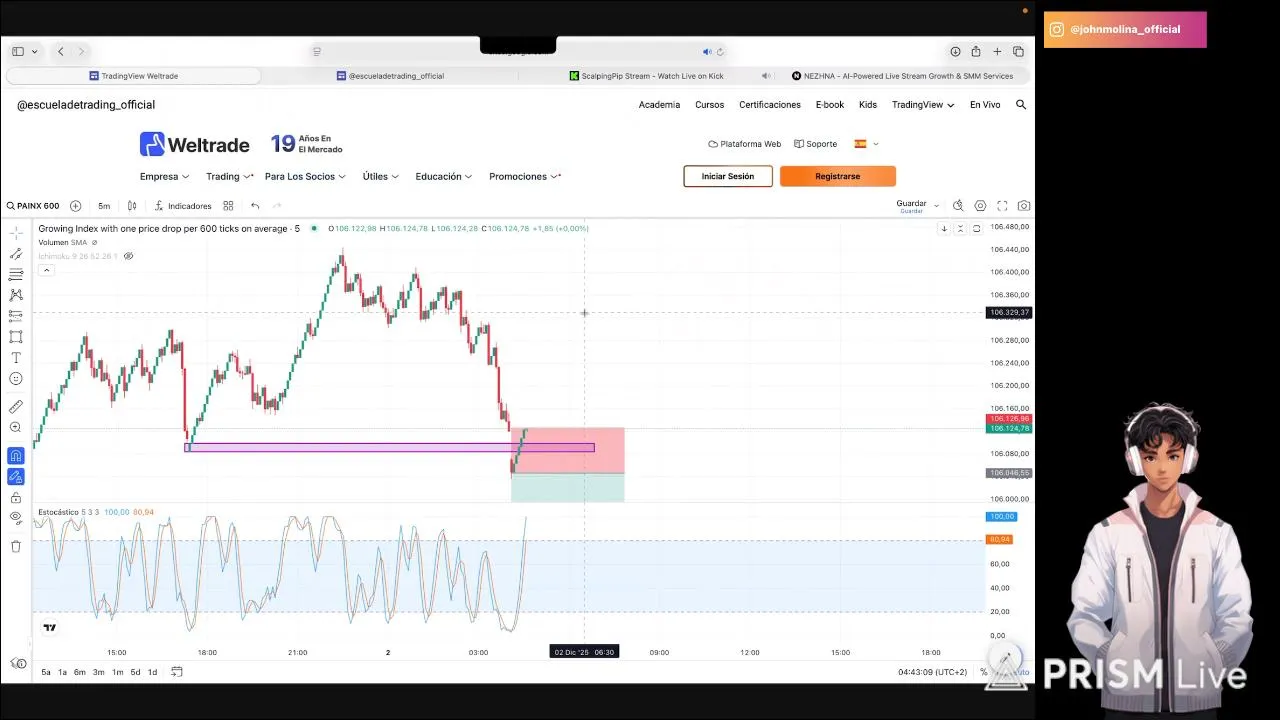
Task: Open the emoji icons tool
Action: (16, 379)
